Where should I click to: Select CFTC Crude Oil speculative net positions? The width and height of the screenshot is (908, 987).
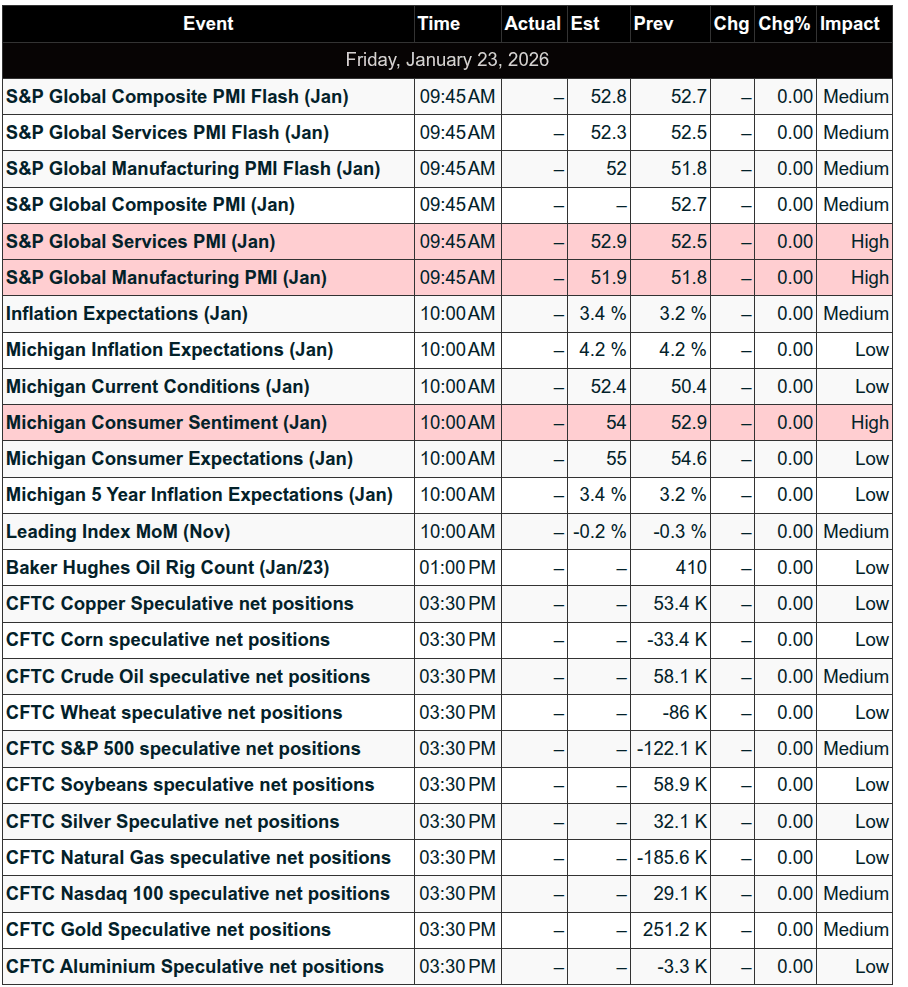(x=188, y=677)
